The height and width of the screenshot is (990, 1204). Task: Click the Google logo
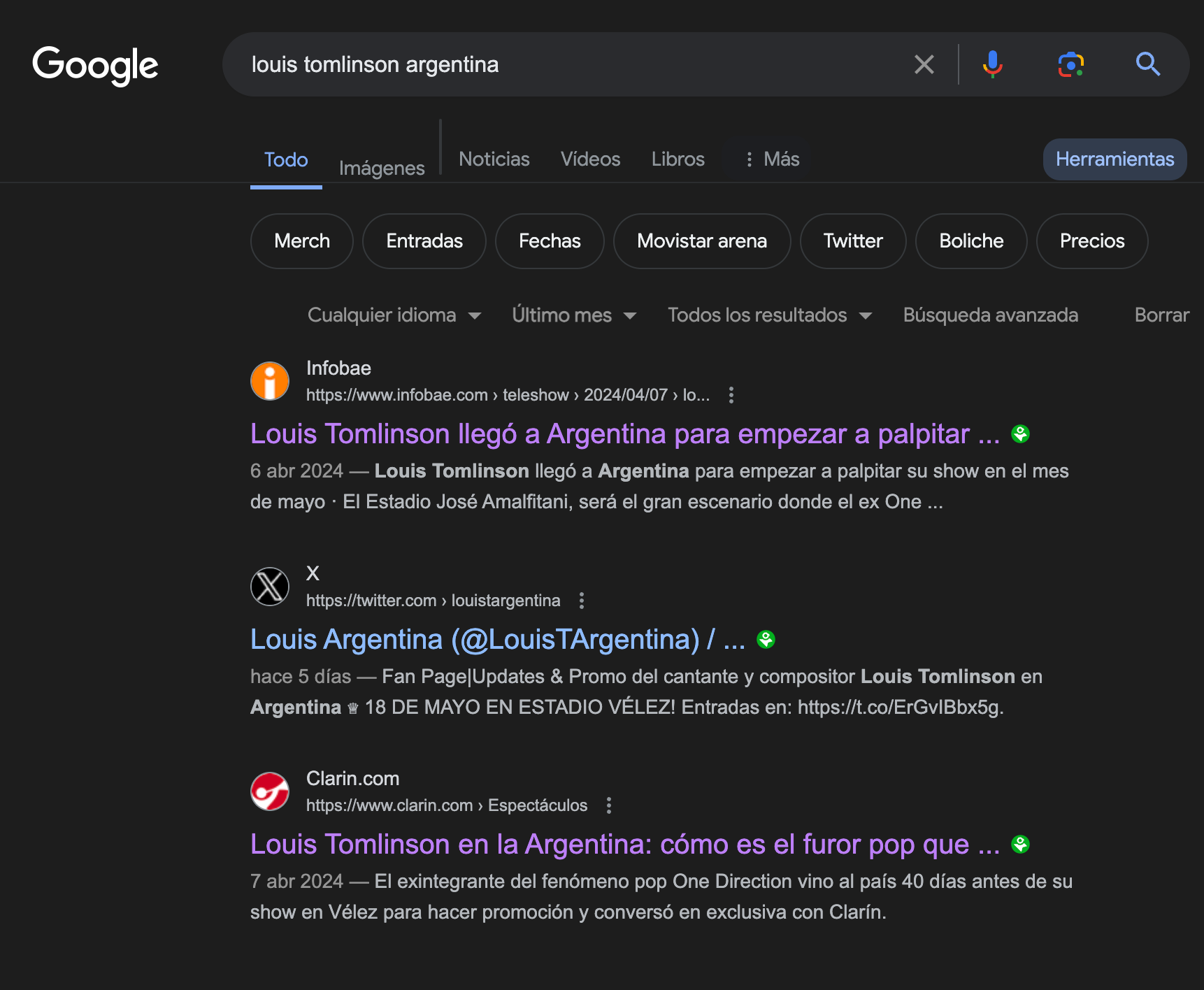point(95,65)
